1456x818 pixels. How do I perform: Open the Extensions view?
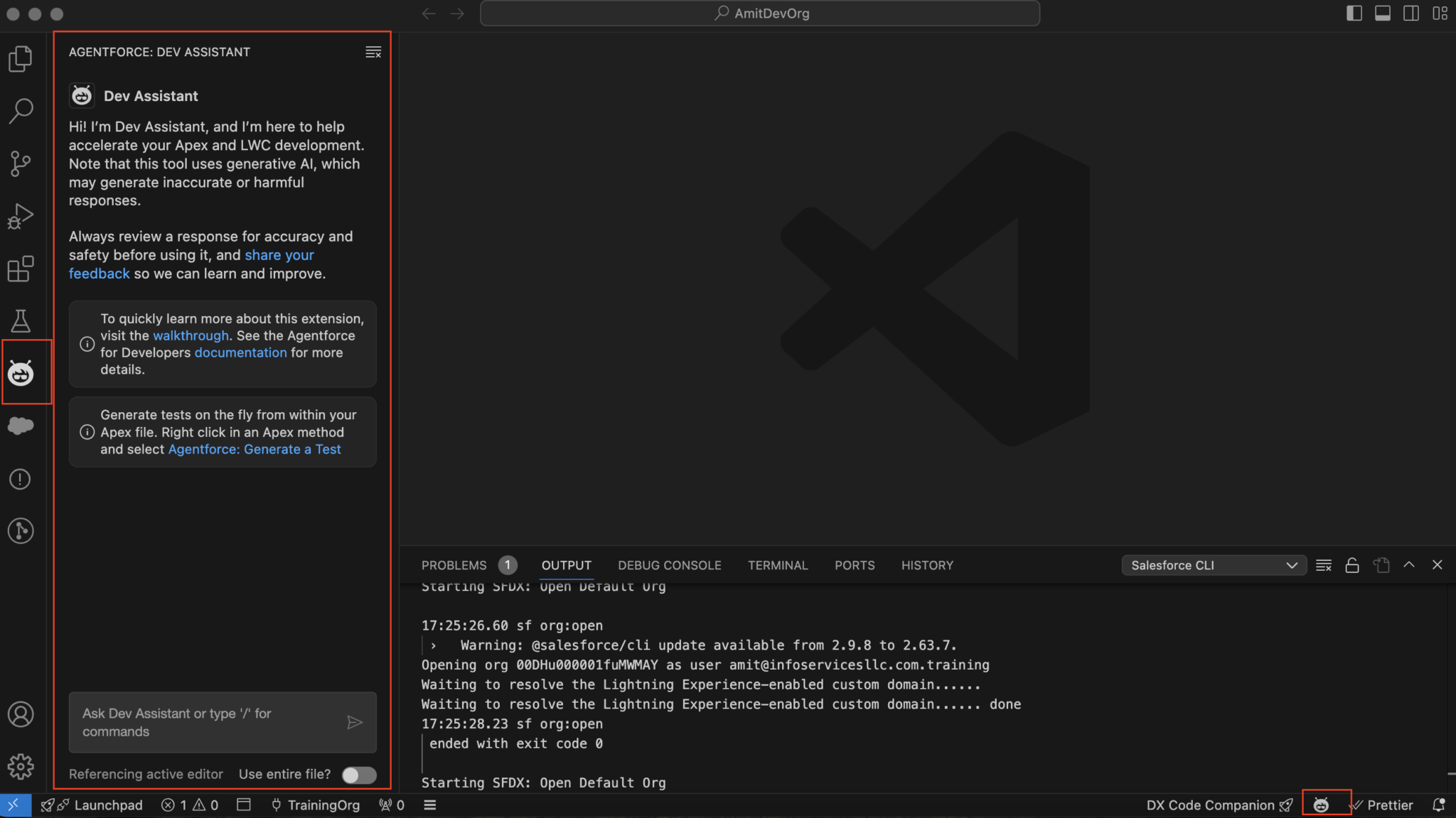click(x=21, y=269)
